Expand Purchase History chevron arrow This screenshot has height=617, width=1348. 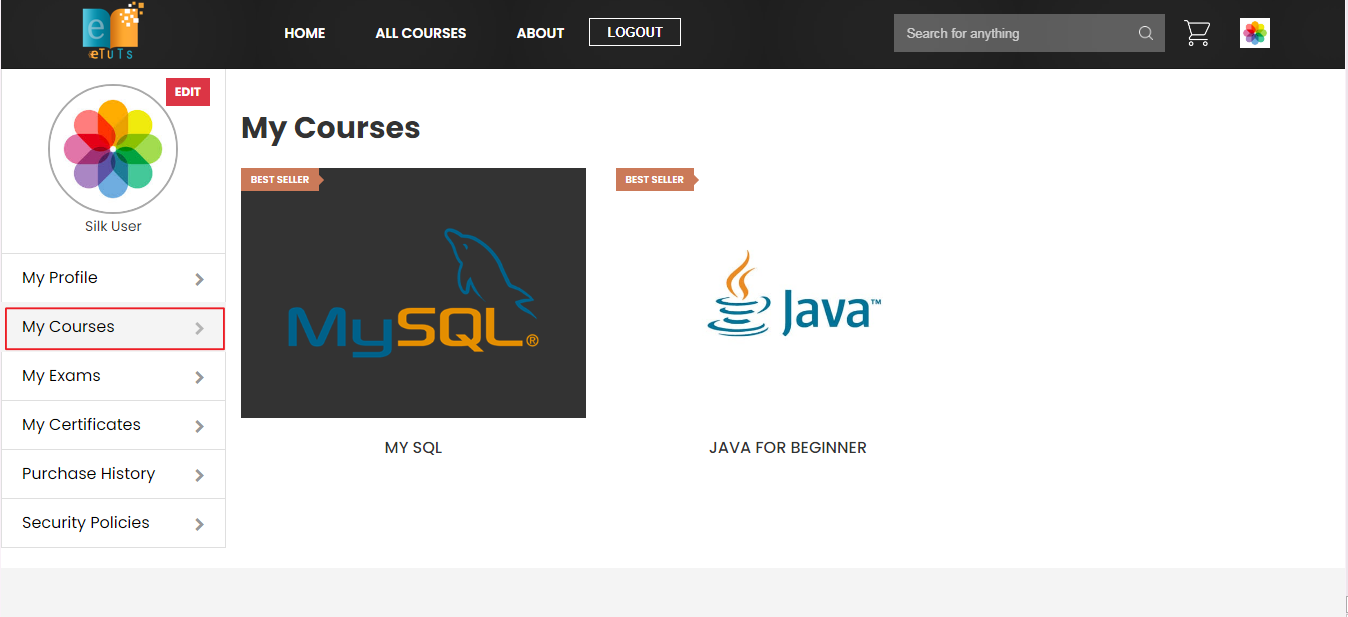[200, 475]
